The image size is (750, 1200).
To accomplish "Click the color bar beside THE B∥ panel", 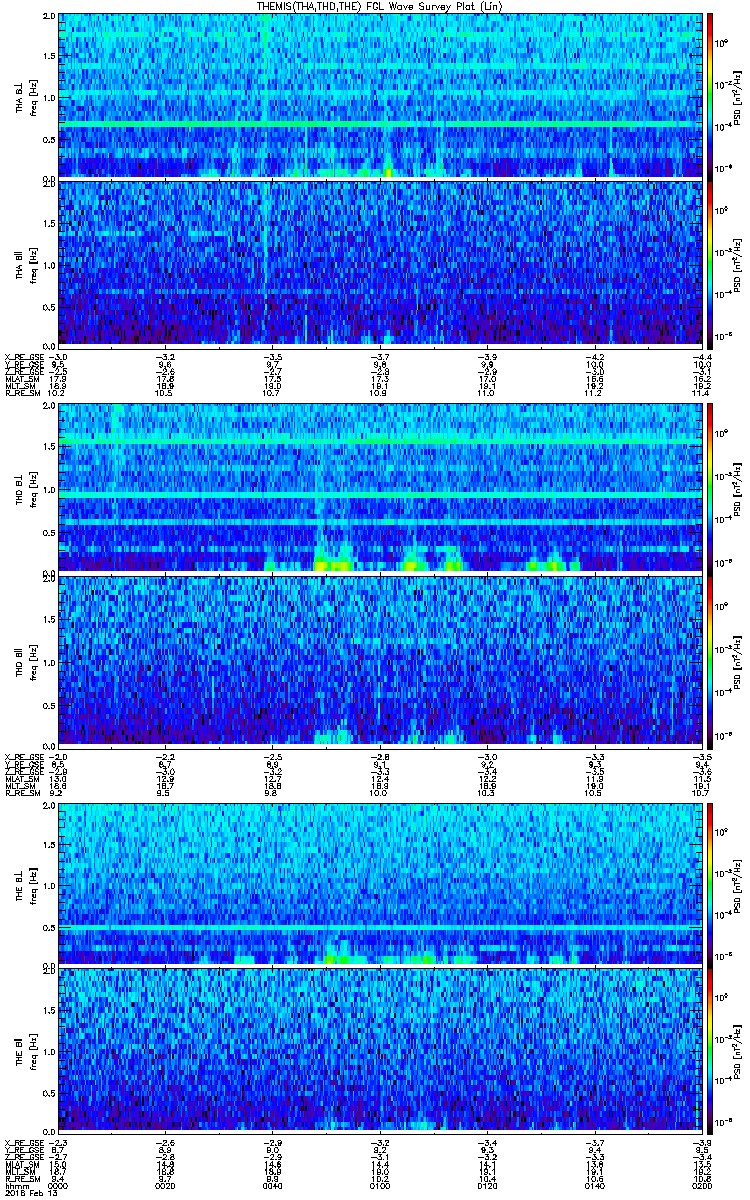I will coord(710,1050).
